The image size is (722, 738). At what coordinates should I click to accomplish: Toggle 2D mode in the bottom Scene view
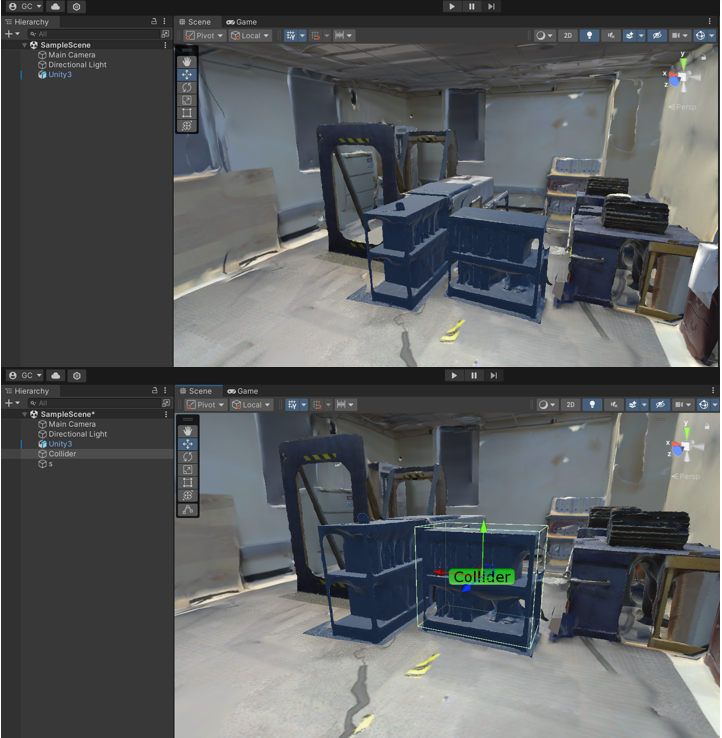tap(570, 405)
